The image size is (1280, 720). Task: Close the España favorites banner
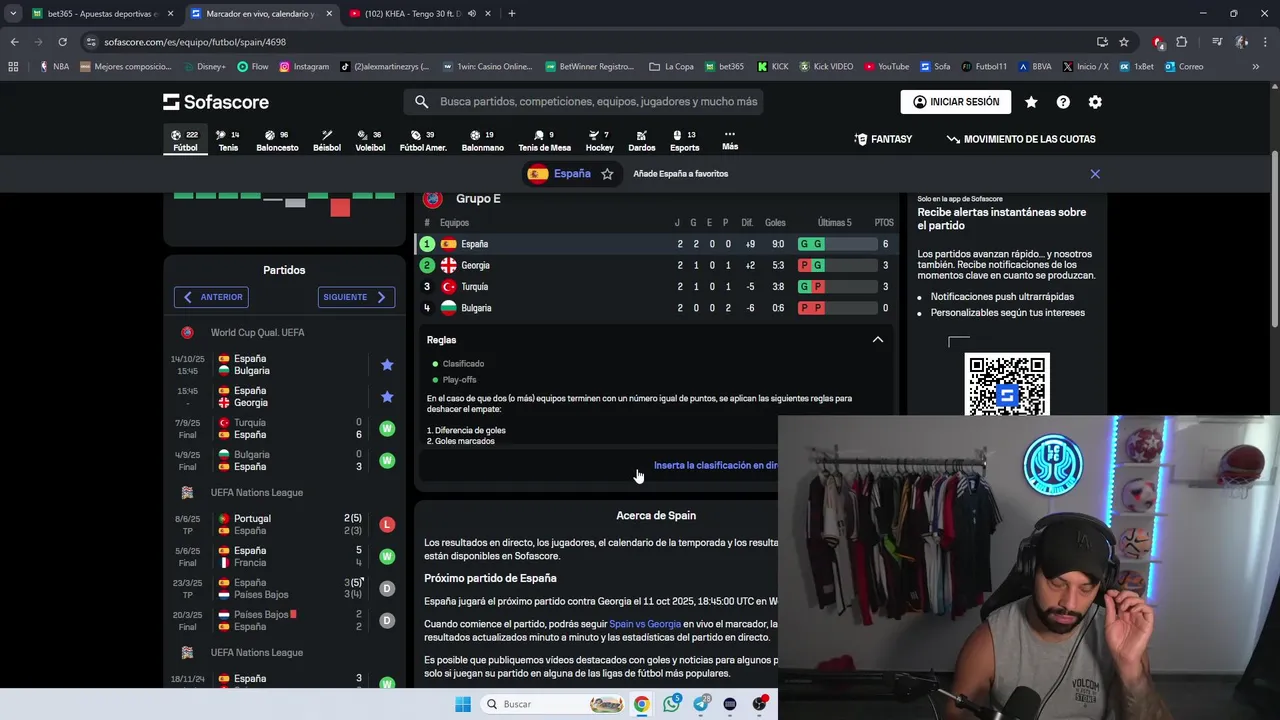click(1095, 174)
